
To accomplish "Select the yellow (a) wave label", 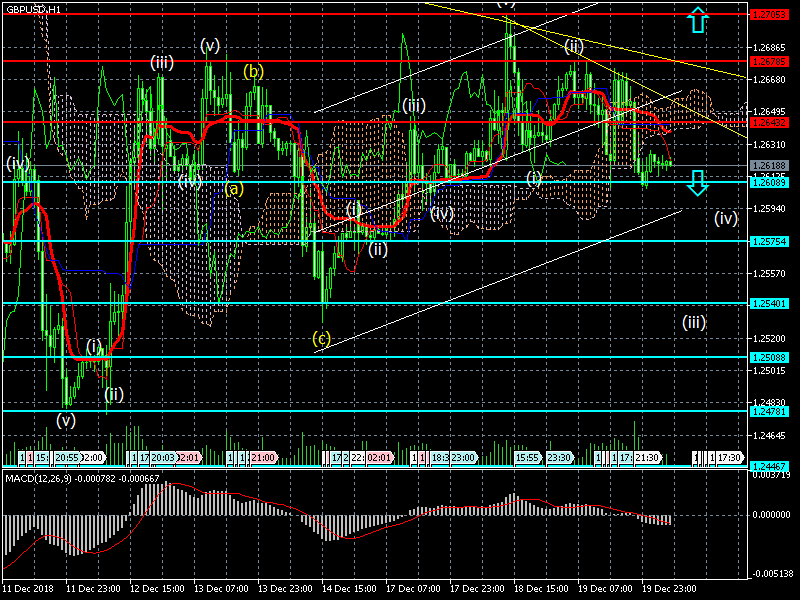I will [x=233, y=188].
